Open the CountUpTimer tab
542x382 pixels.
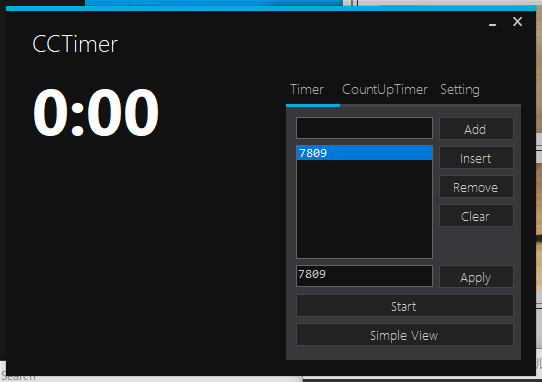384,90
